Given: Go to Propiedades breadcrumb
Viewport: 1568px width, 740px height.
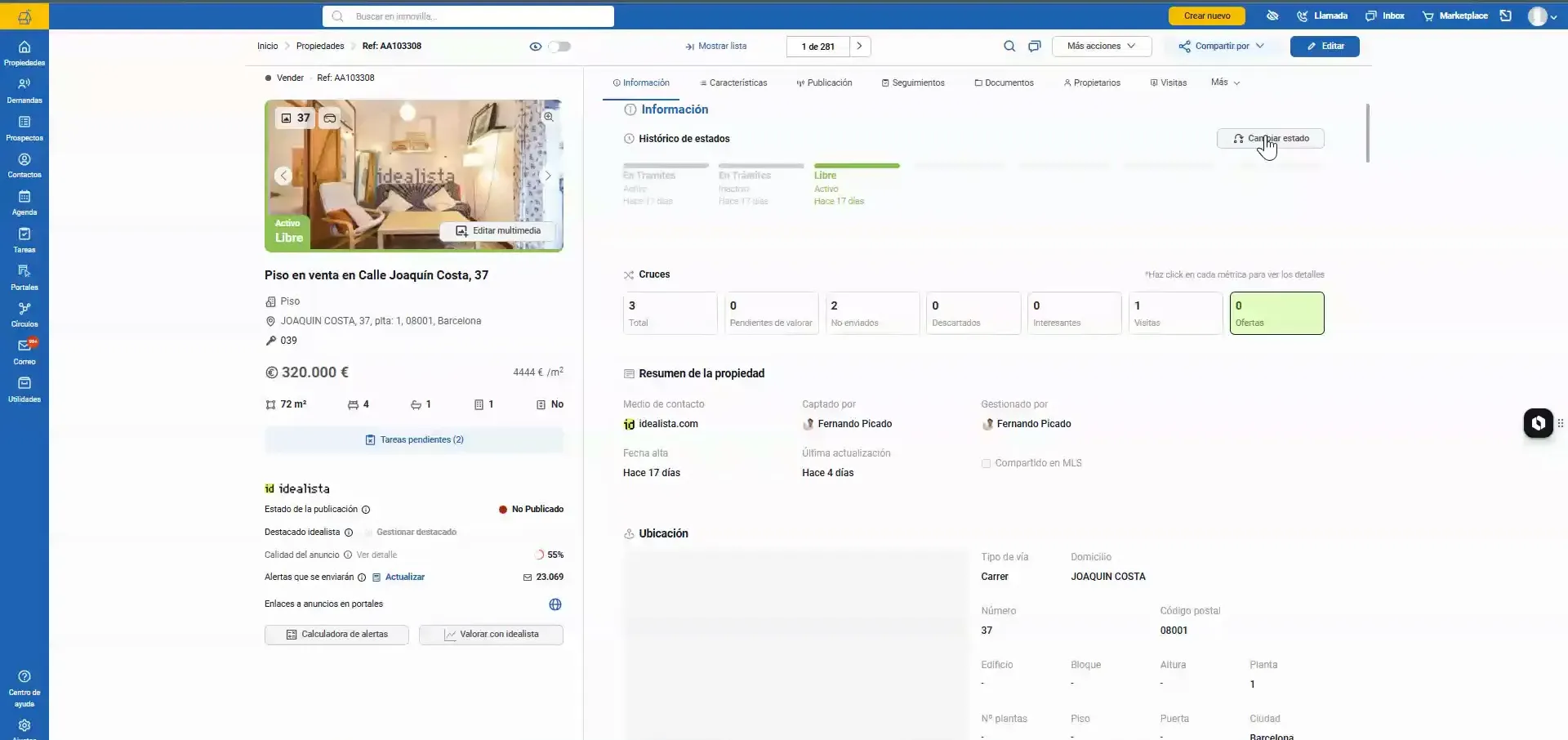Looking at the screenshot, I should [320, 47].
